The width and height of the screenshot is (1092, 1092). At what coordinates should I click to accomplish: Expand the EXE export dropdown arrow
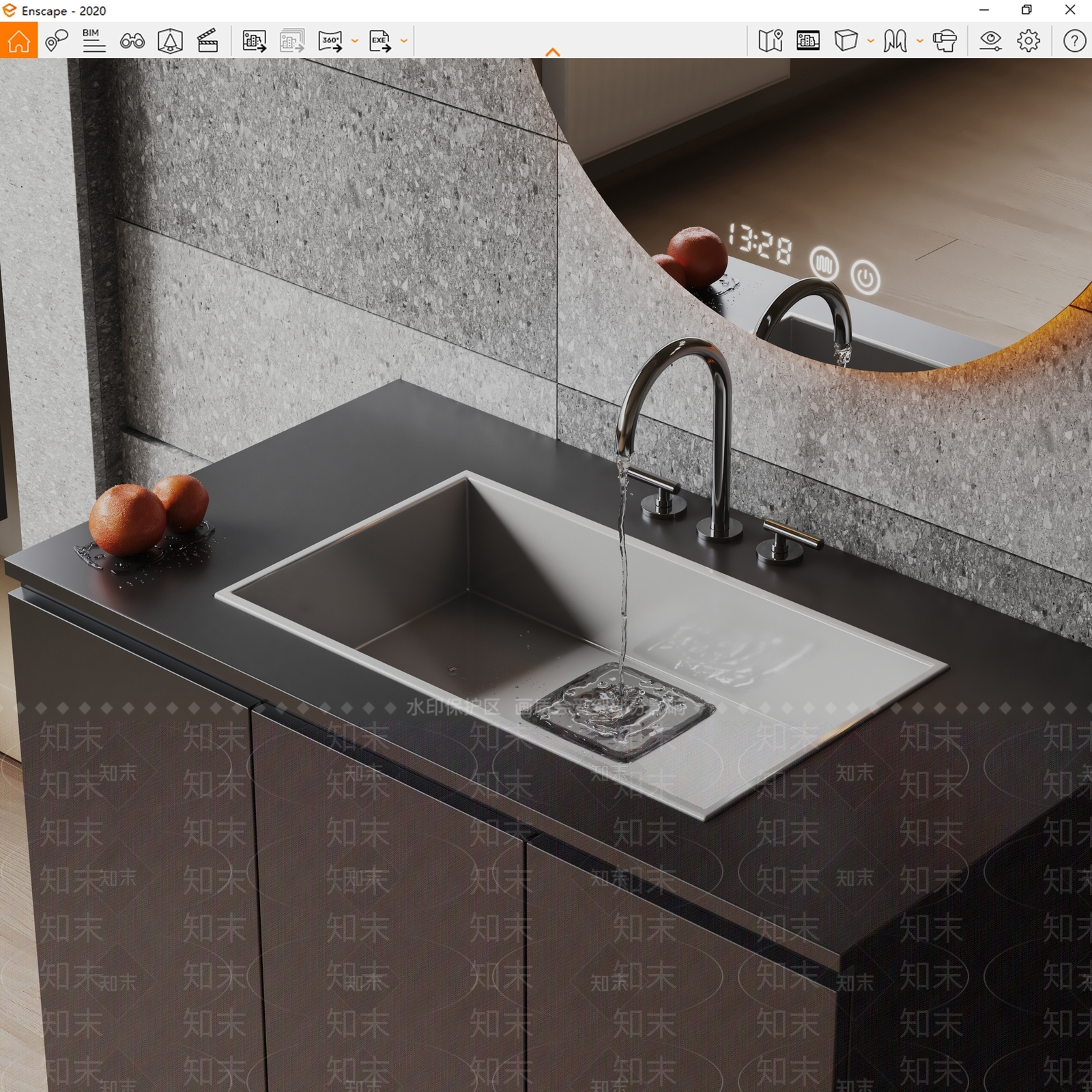tap(404, 41)
